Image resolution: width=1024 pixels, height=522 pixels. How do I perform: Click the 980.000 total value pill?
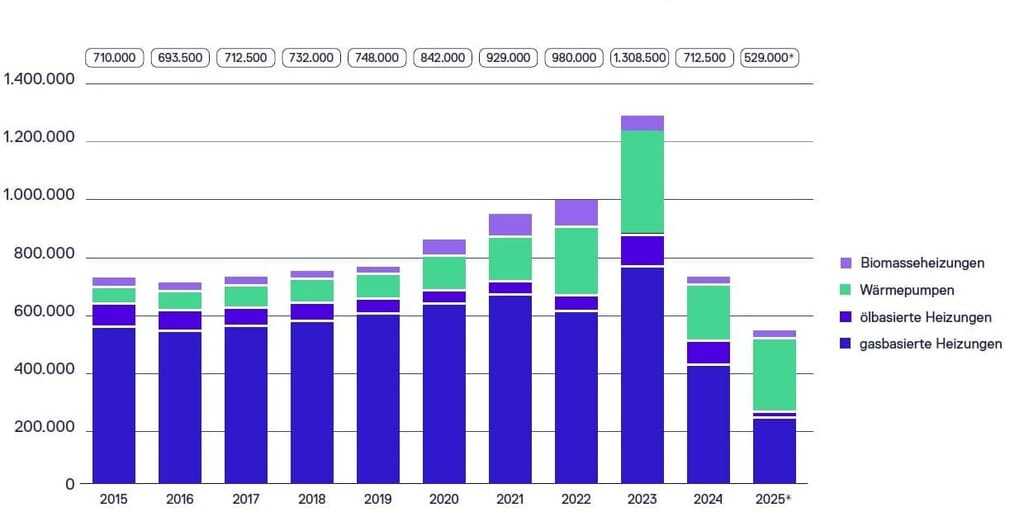tap(574, 58)
